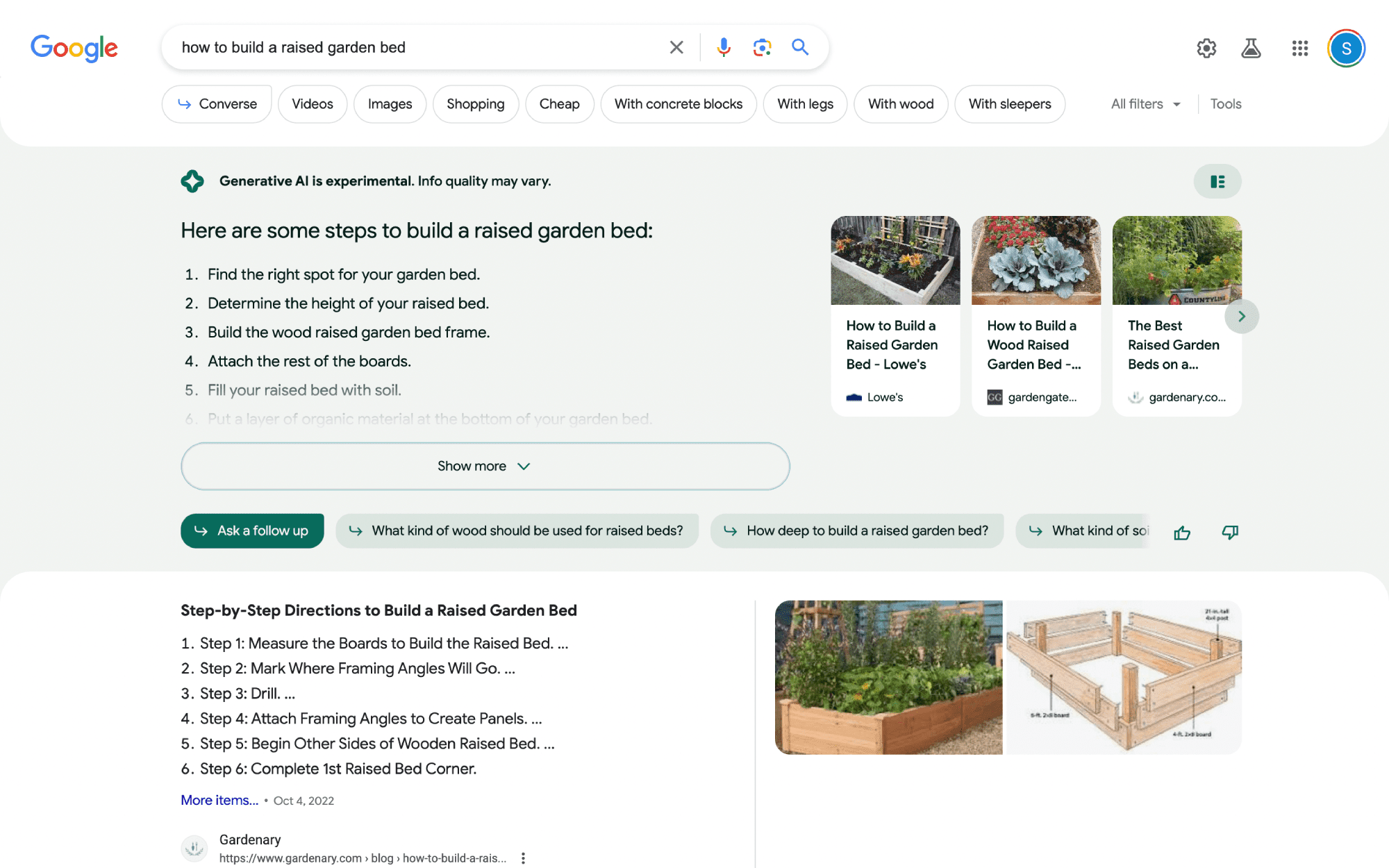Click the thumbs up feedback icon

click(x=1181, y=531)
